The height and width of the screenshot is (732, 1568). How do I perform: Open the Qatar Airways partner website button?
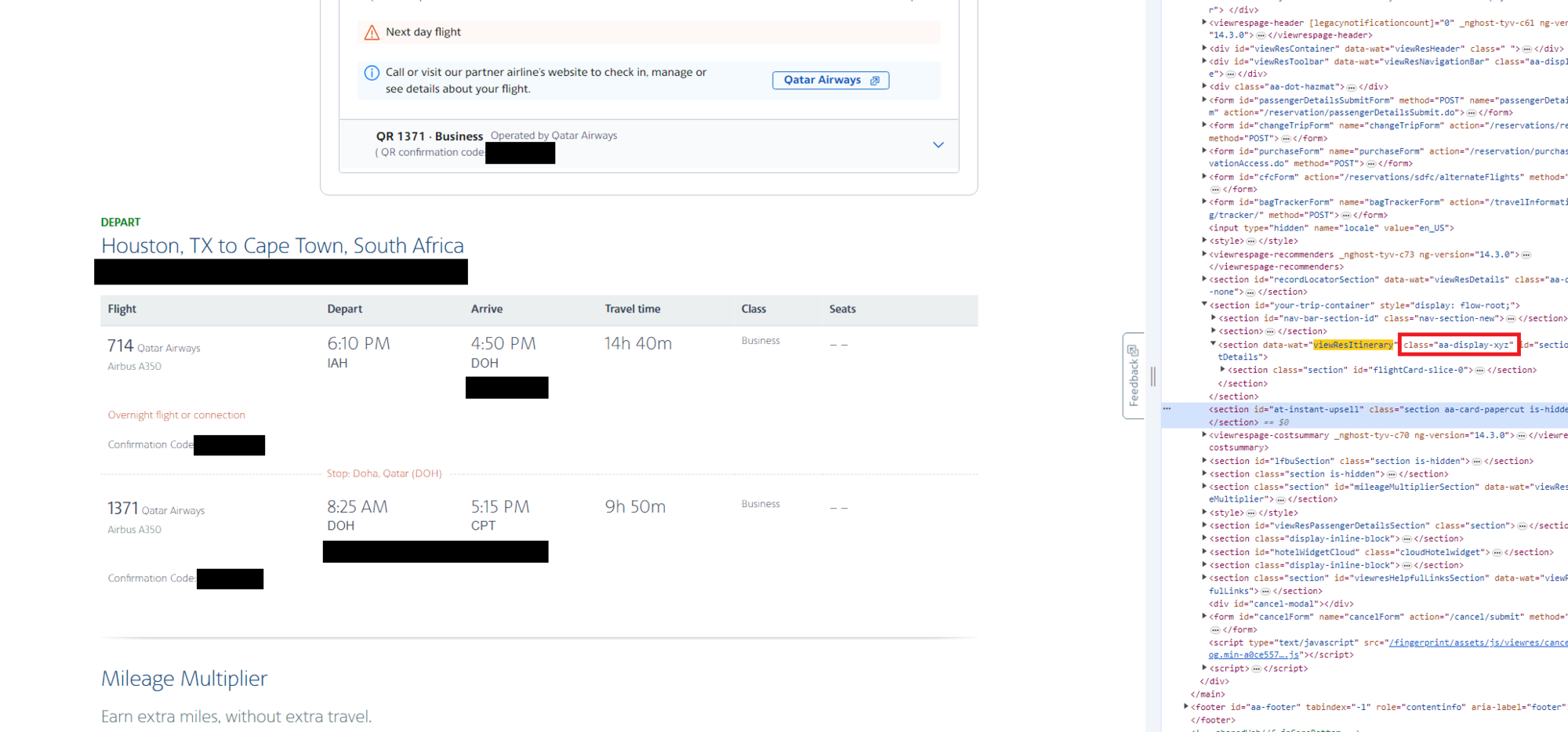[x=829, y=81]
